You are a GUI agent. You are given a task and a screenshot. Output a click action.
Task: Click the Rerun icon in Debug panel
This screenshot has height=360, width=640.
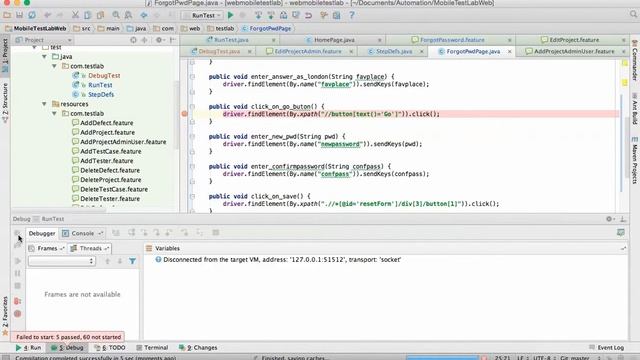point(17,233)
